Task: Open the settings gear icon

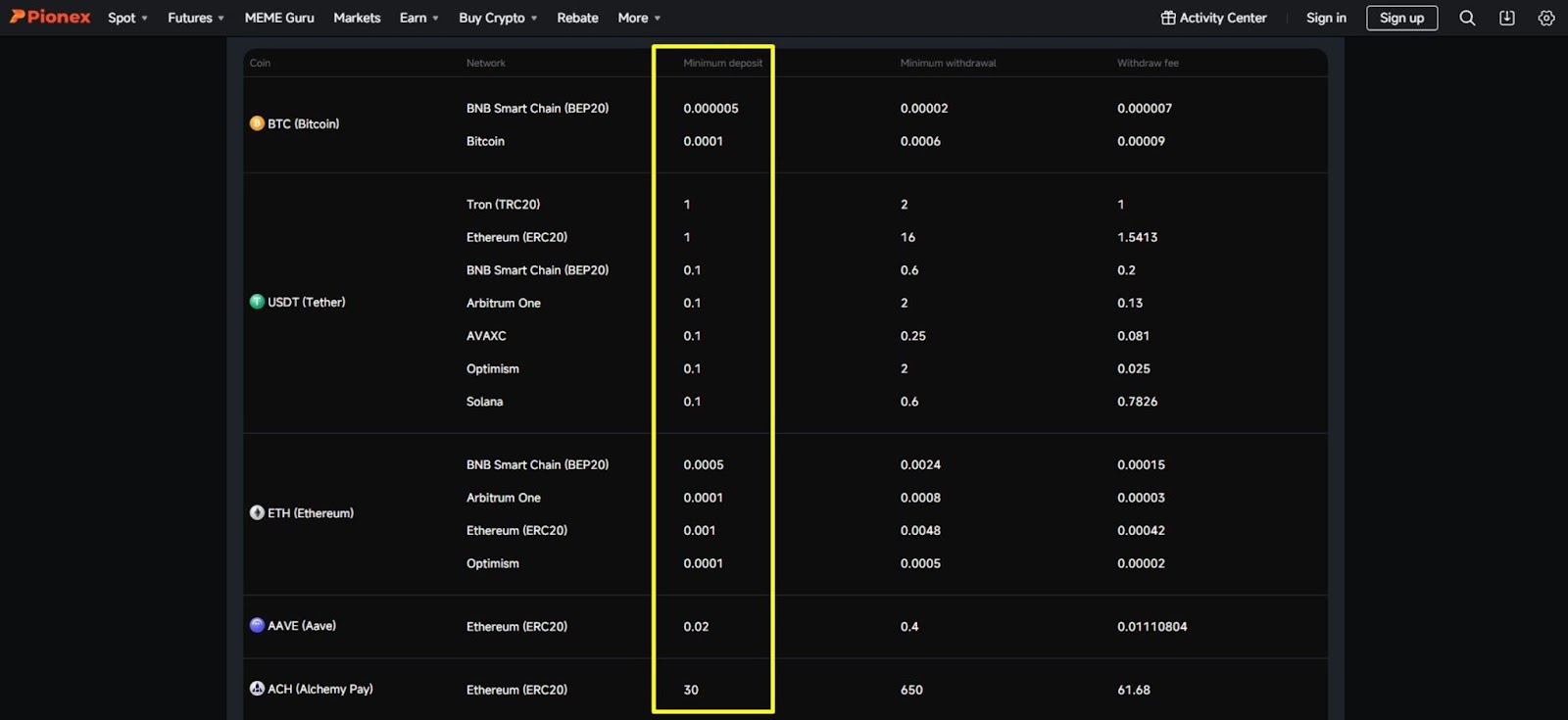Action: pos(1546,18)
